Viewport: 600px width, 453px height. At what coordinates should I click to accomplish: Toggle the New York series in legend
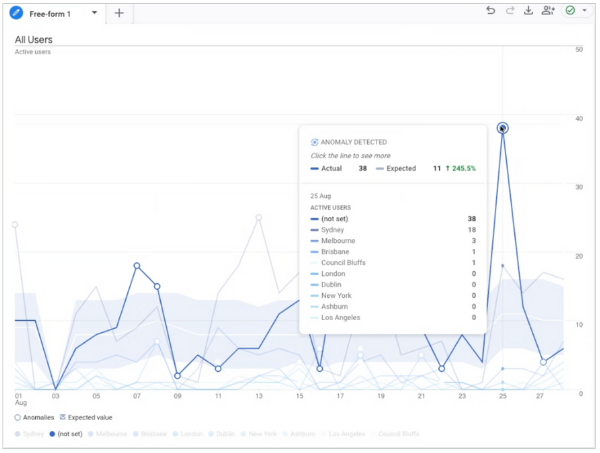pos(258,434)
